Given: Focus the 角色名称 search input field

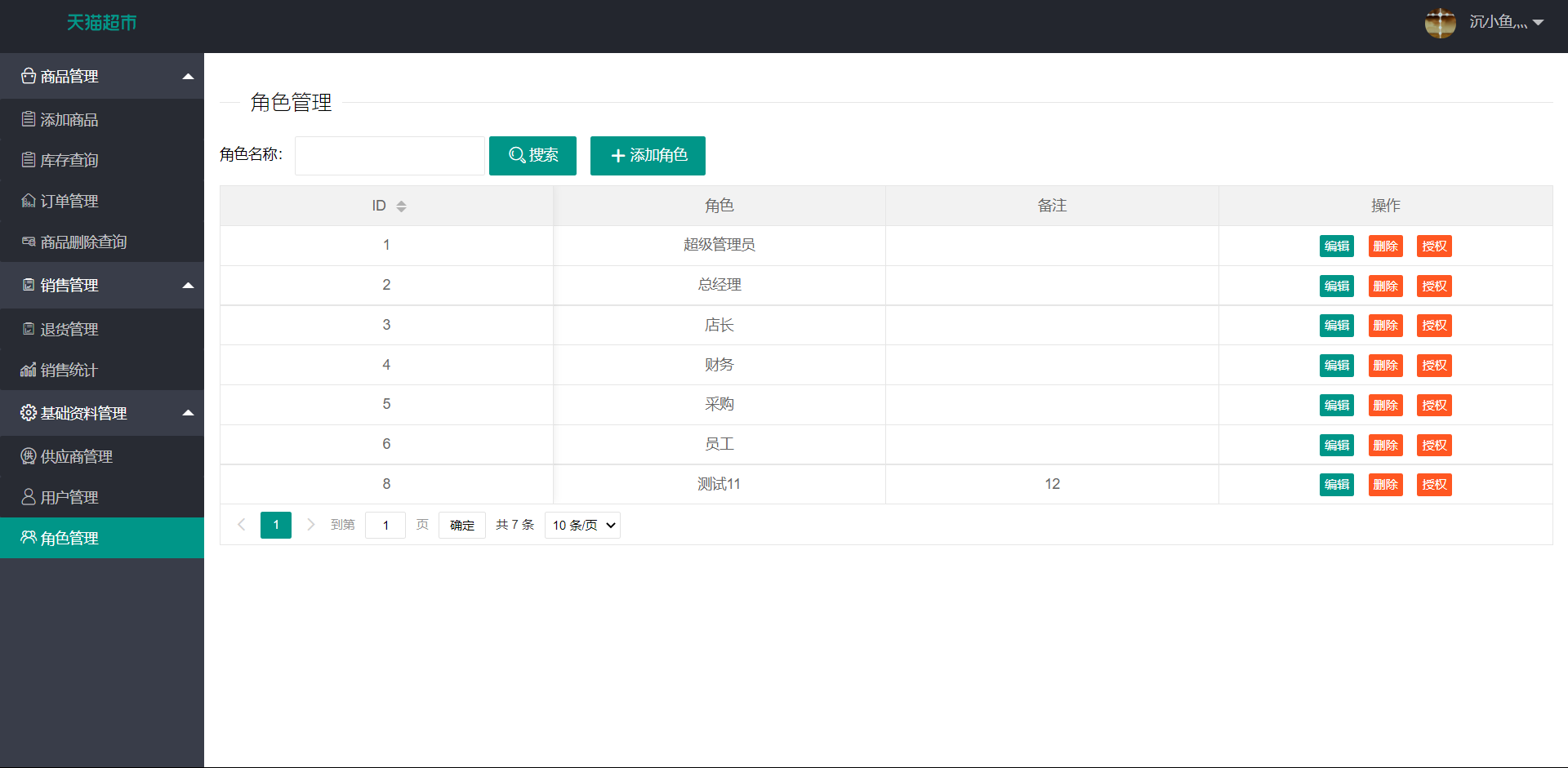Looking at the screenshot, I should pos(390,155).
